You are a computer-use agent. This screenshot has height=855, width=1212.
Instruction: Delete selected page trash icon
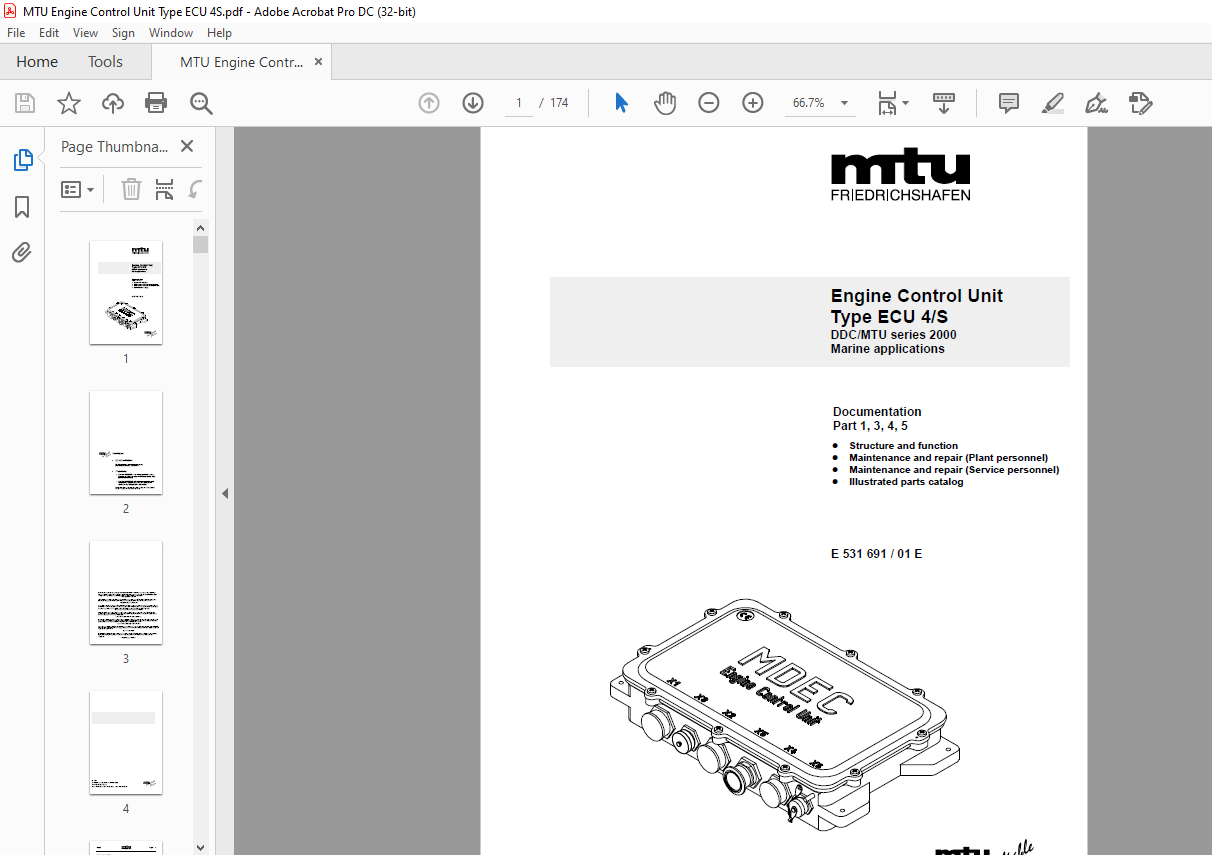(x=131, y=189)
